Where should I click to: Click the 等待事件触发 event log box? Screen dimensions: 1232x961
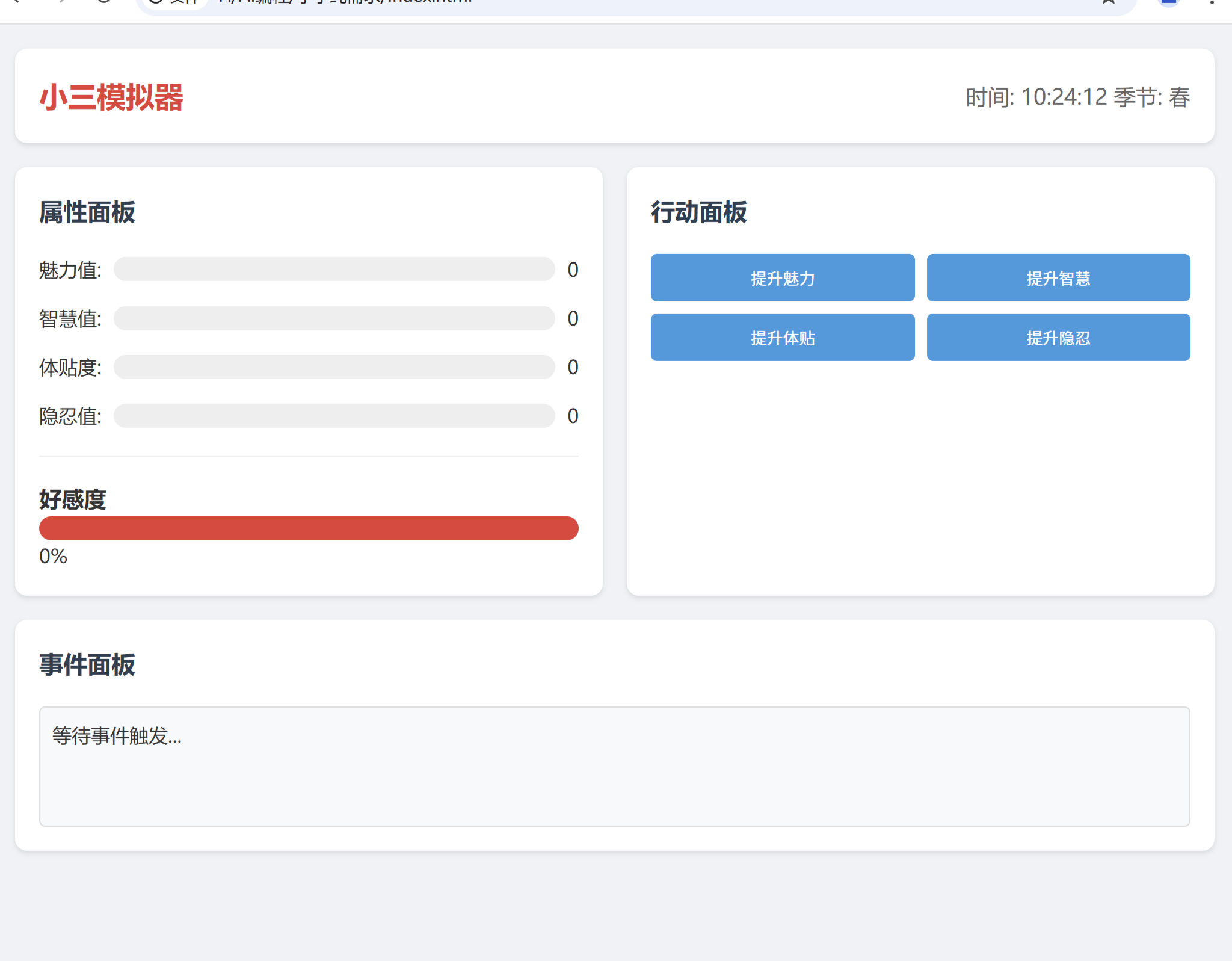614,765
